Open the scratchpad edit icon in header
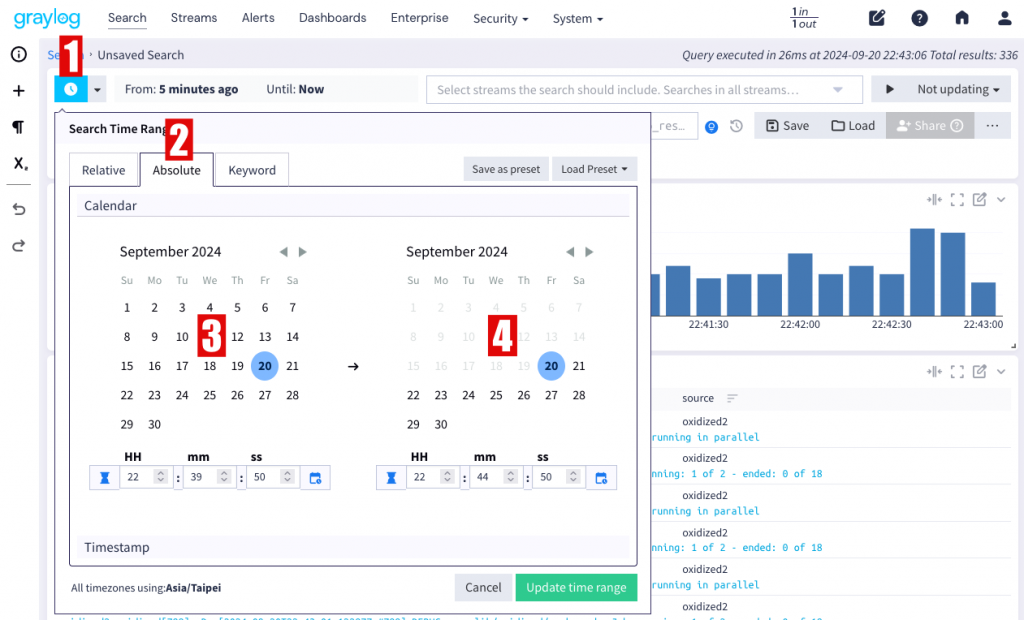The width and height of the screenshot is (1024, 620). [x=877, y=18]
